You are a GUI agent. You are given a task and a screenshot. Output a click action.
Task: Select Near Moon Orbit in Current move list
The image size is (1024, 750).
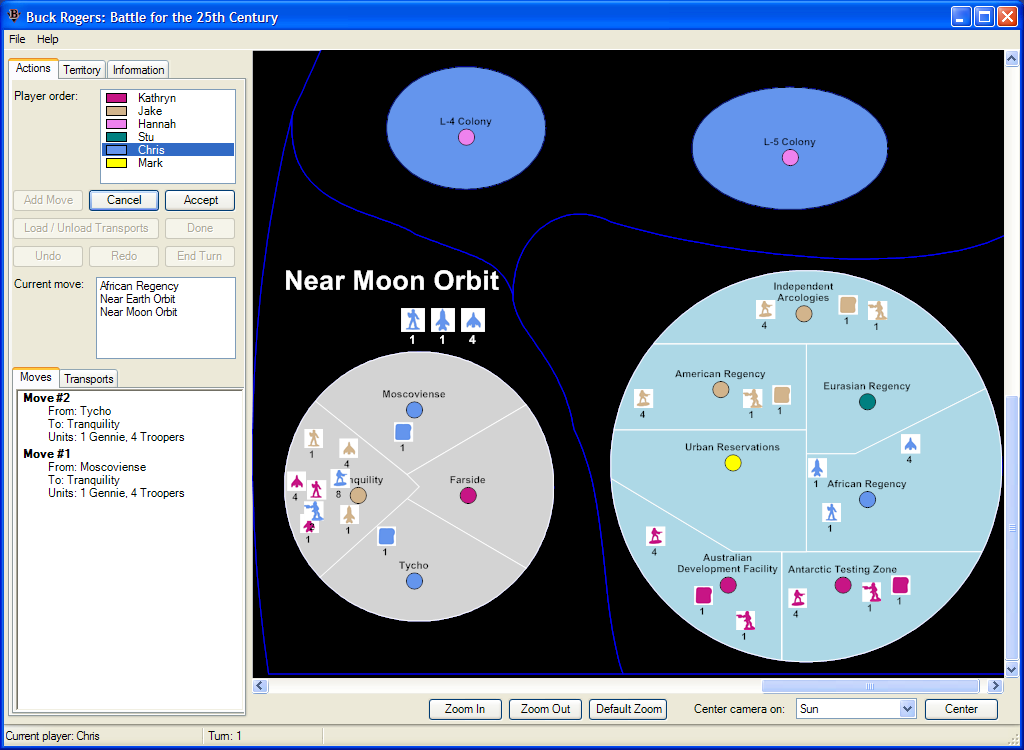(x=138, y=312)
